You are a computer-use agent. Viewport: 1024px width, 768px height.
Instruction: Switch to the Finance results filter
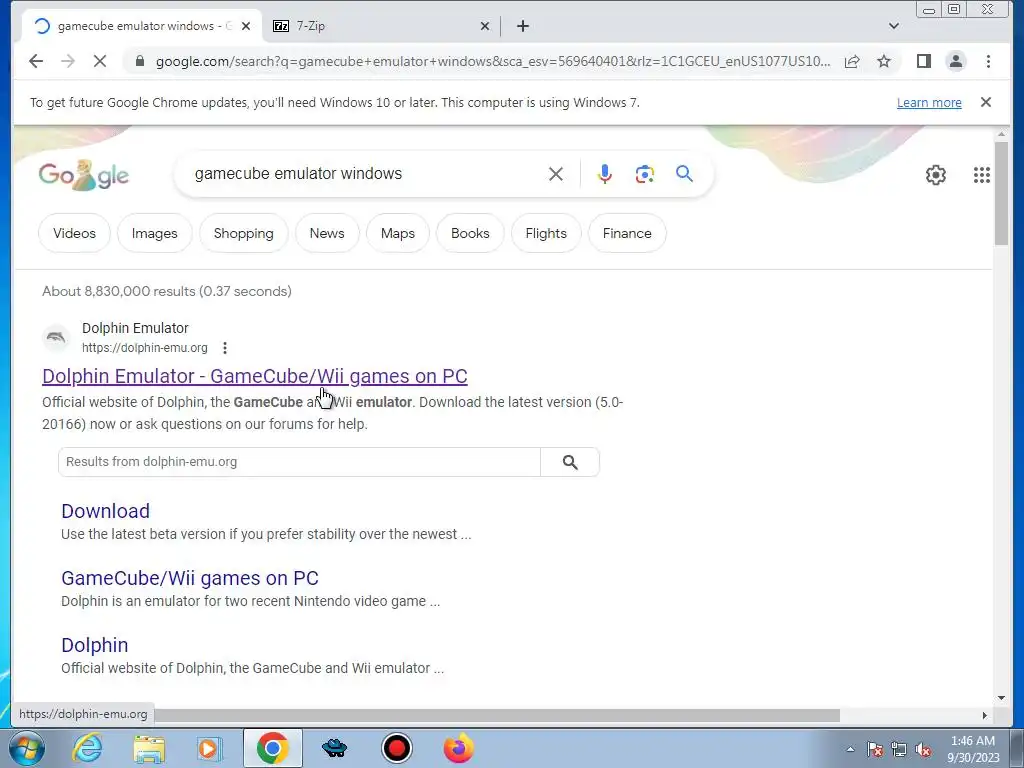[x=627, y=233]
